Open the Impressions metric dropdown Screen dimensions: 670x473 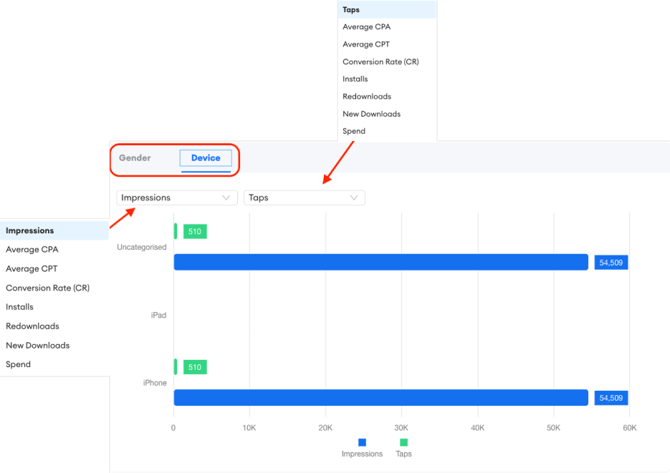coord(176,198)
